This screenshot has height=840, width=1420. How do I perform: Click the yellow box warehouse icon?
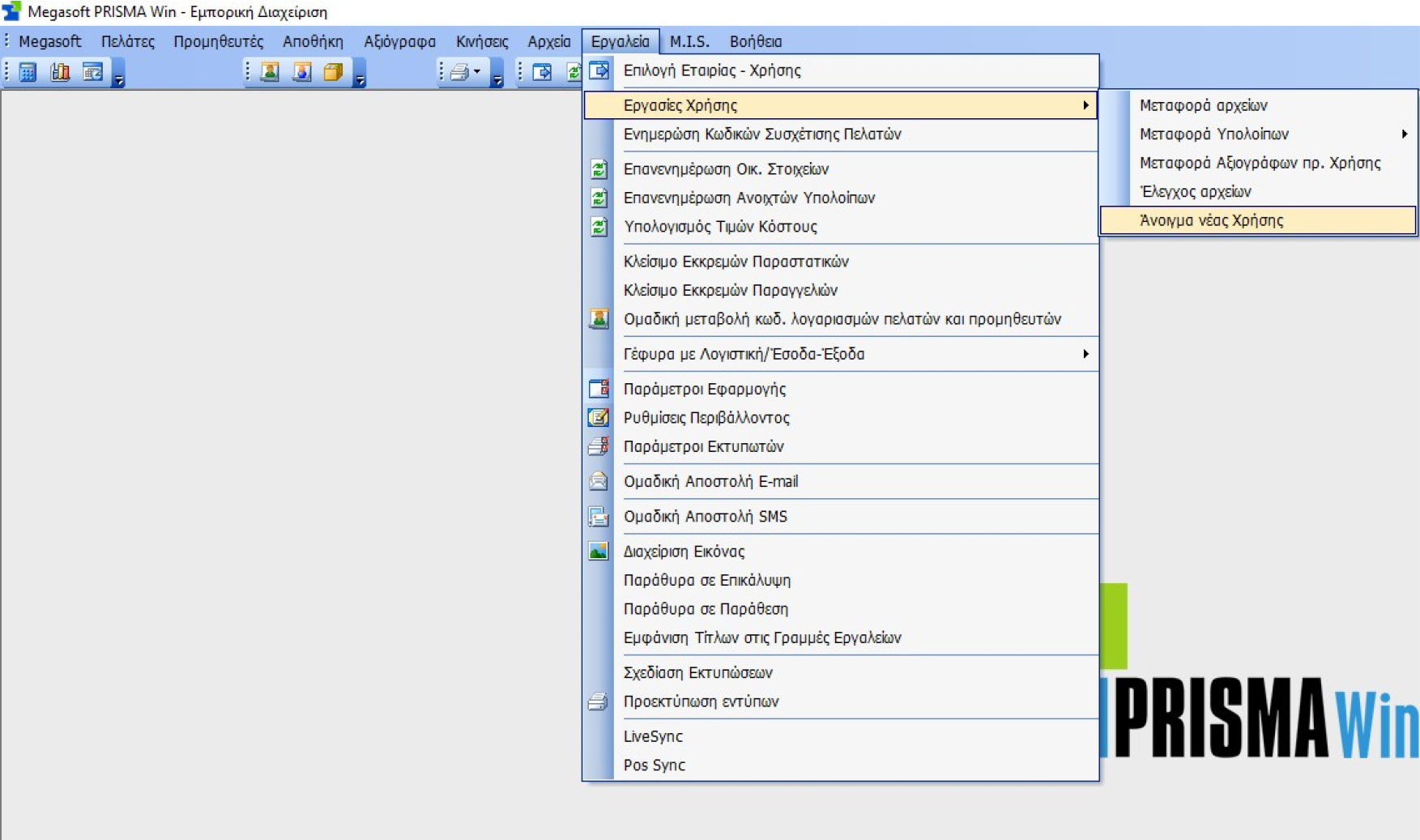(333, 72)
